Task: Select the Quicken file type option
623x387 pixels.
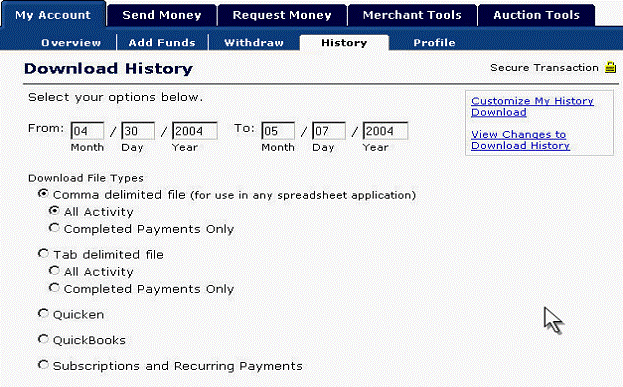Action: pos(43,313)
